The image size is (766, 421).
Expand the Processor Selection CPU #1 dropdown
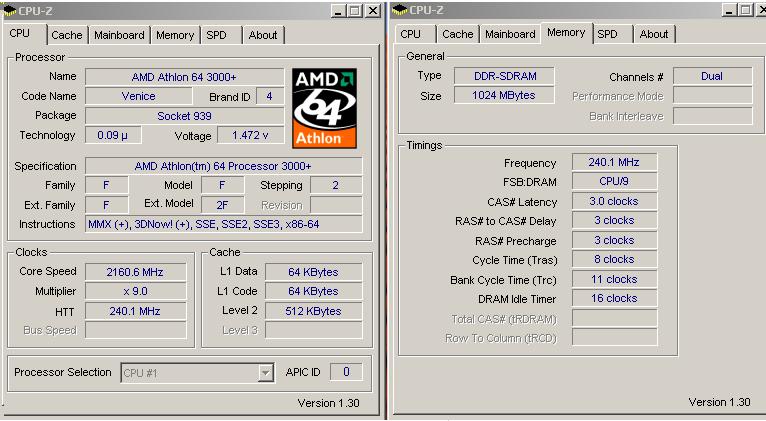coord(265,373)
